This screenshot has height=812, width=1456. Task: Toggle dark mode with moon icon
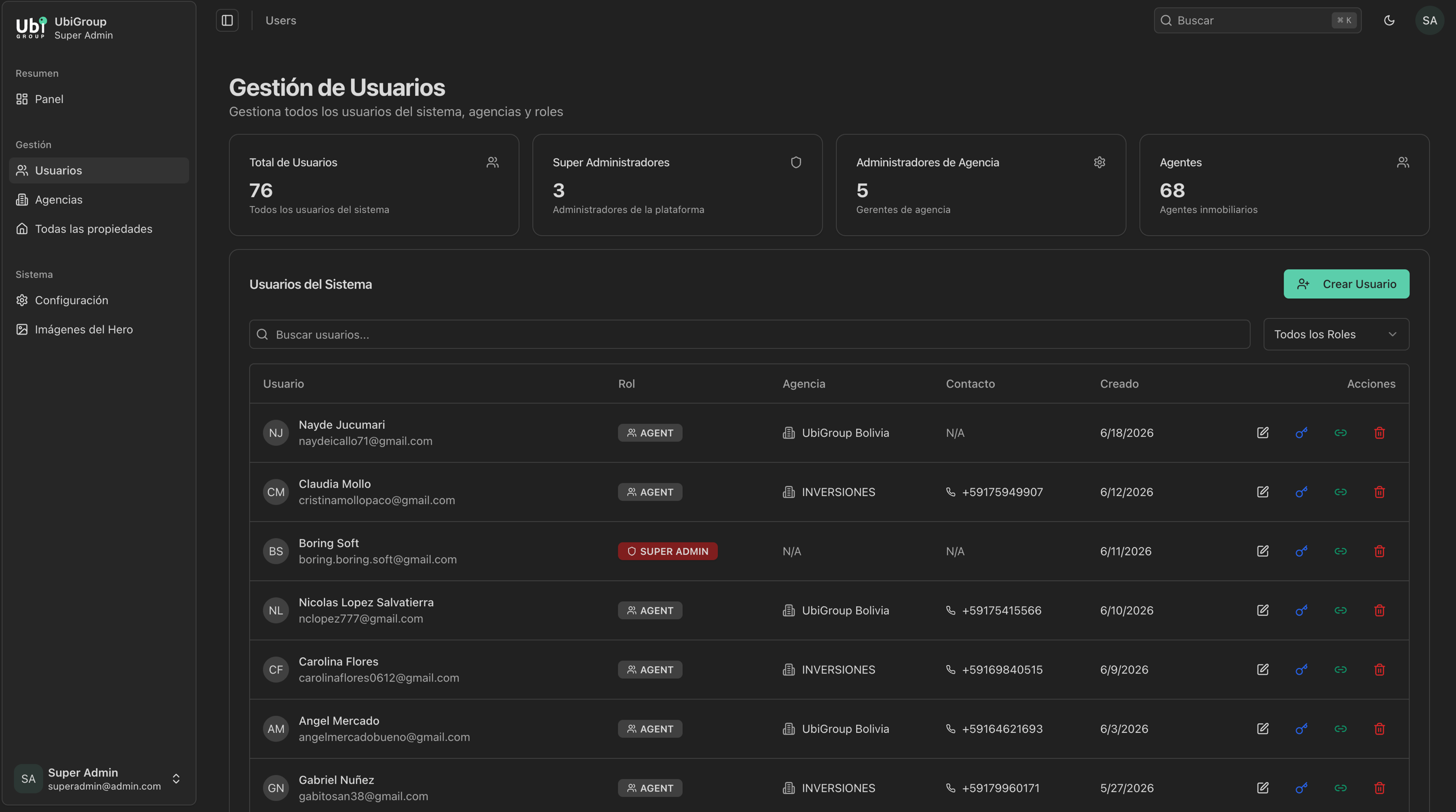[1389, 20]
